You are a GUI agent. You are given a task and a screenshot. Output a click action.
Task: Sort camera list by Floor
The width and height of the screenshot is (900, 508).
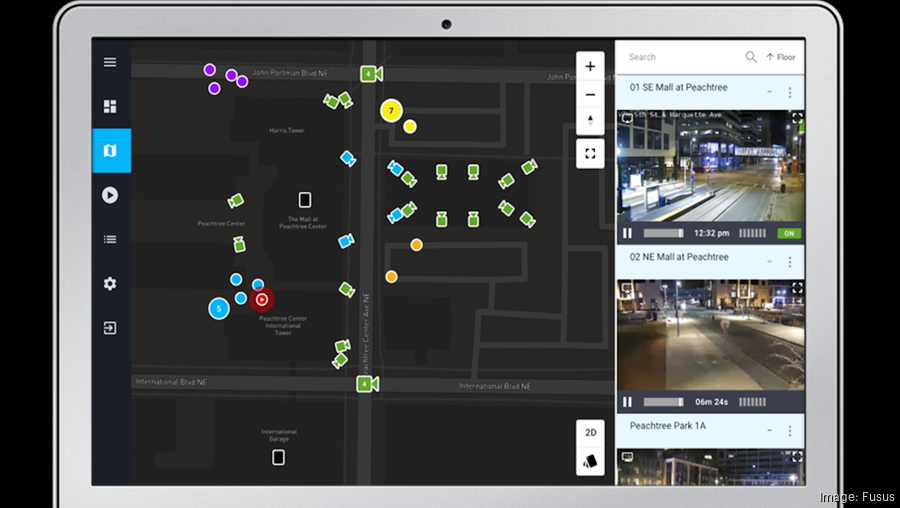pos(781,57)
